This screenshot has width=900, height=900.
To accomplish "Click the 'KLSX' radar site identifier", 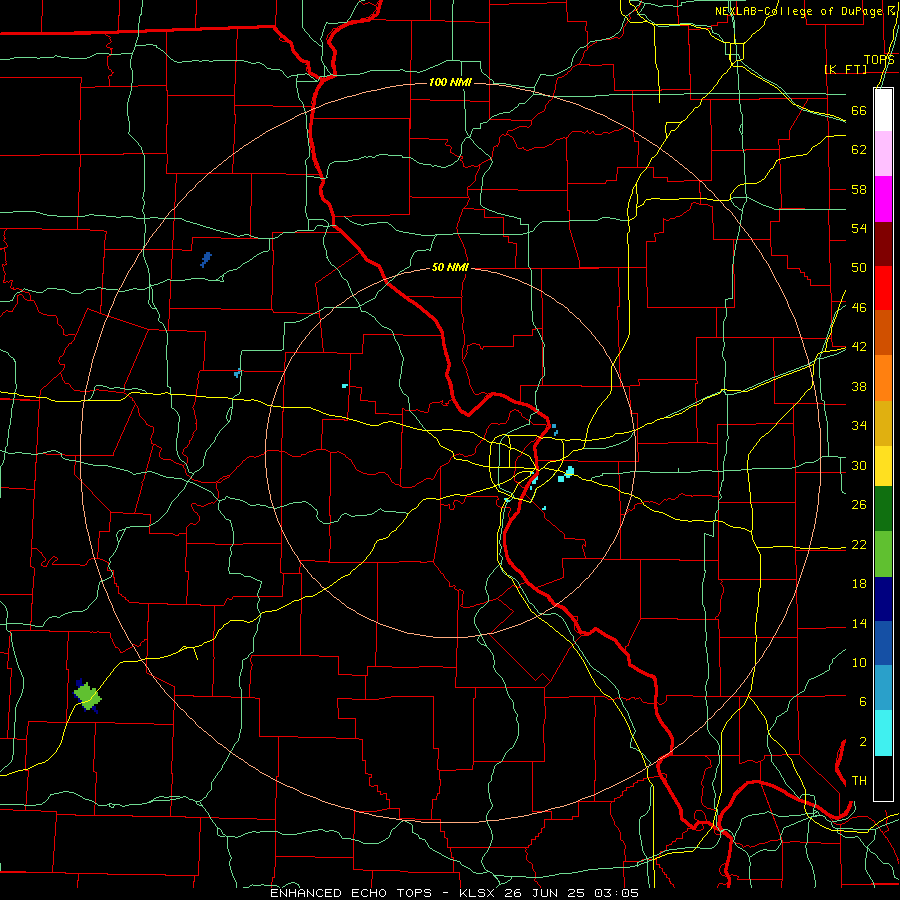I will [479, 893].
